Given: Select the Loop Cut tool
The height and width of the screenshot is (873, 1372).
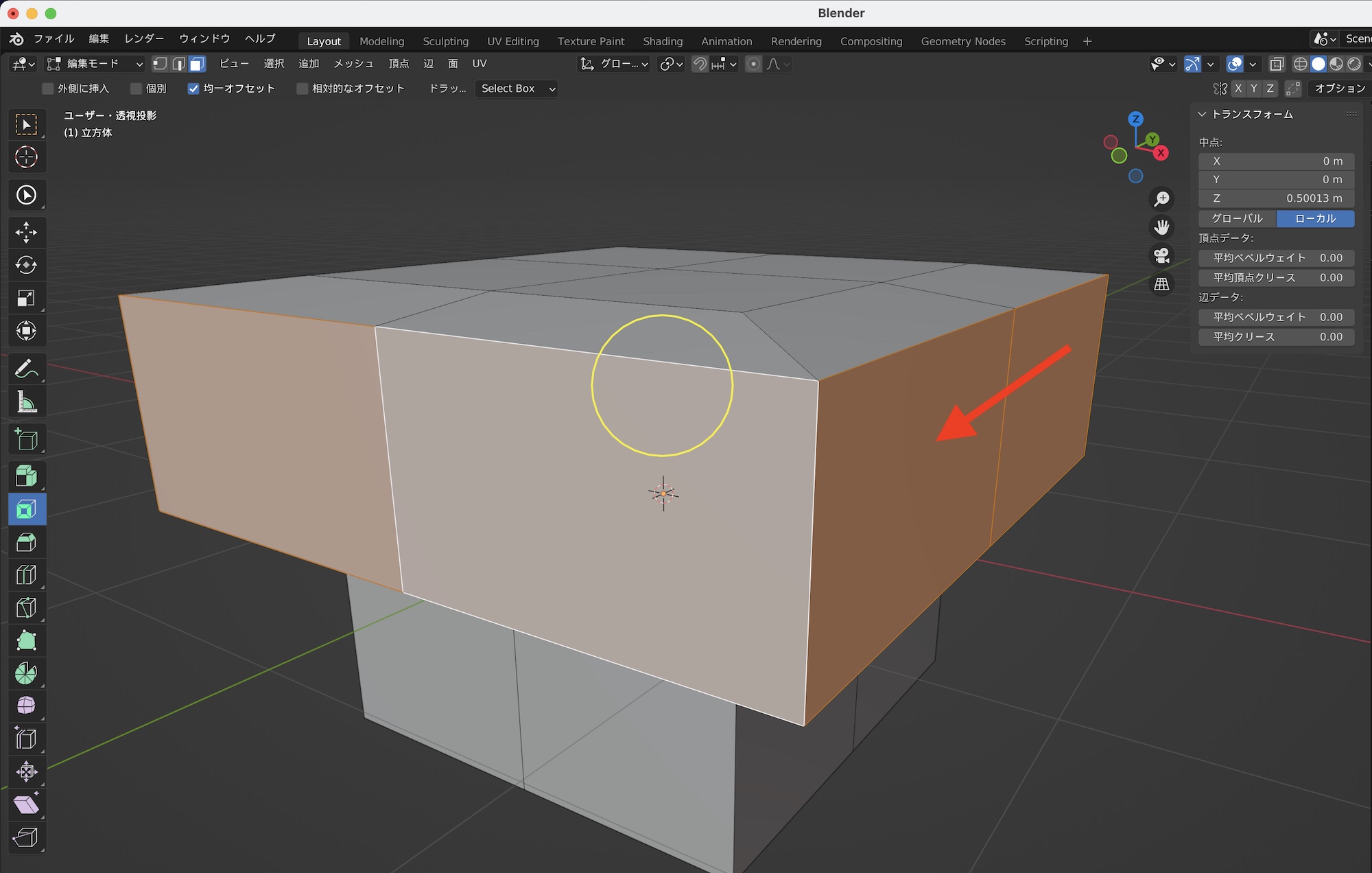Looking at the screenshot, I should 26,575.
